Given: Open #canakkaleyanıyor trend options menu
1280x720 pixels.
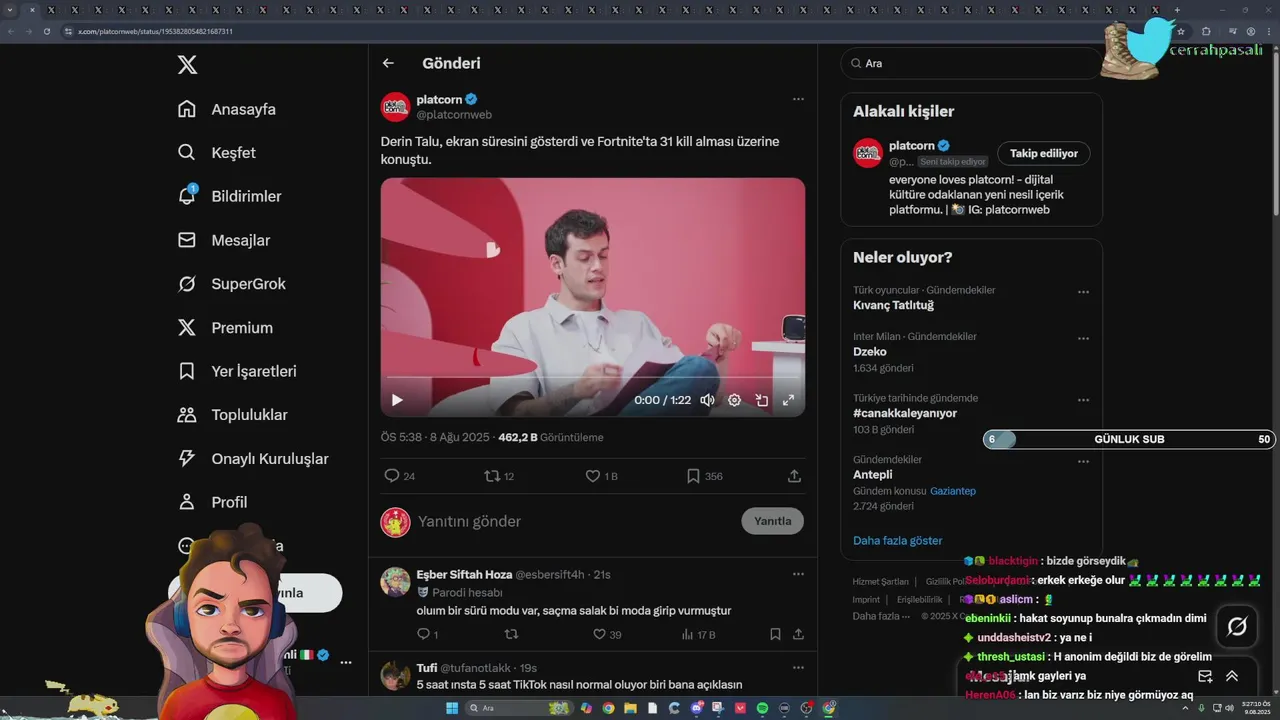Looking at the screenshot, I should [1083, 400].
